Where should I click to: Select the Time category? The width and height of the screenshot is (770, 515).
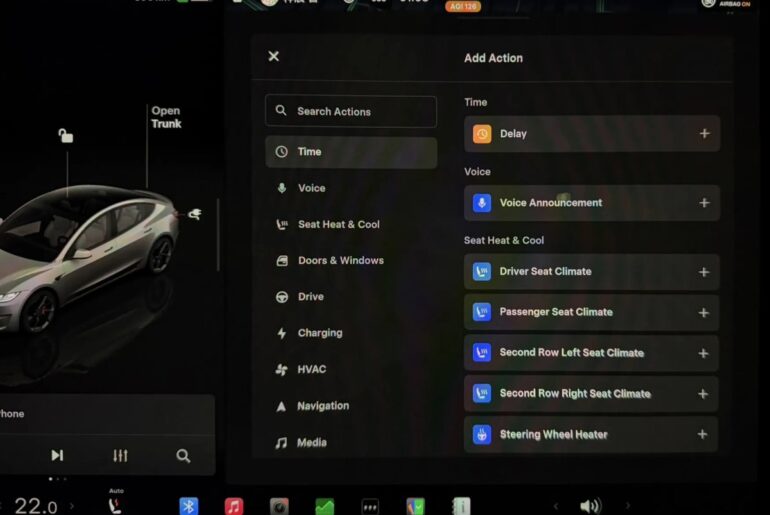point(351,152)
